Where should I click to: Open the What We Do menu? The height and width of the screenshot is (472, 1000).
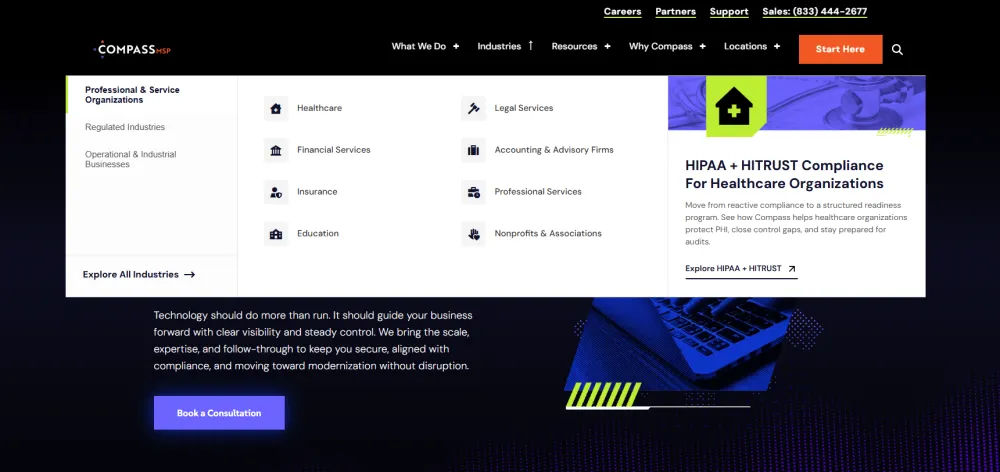(418, 47)
